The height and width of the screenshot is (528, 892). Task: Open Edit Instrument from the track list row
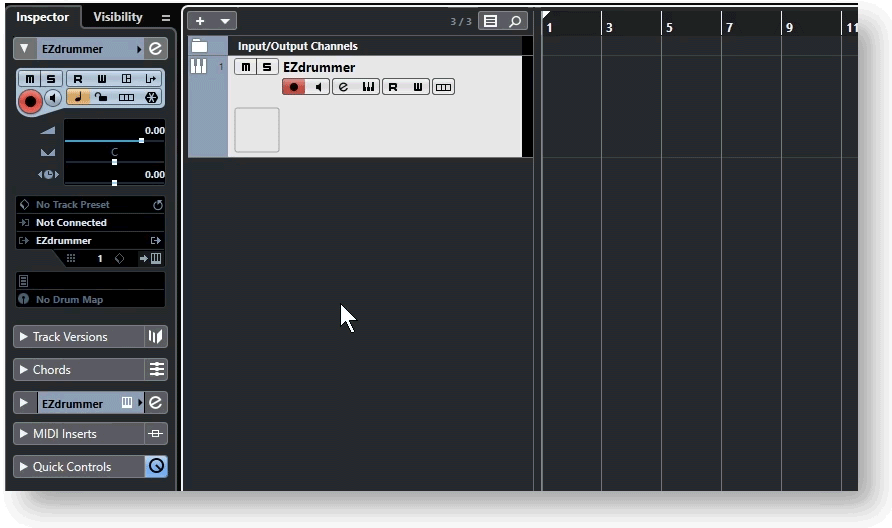click(343, 88)
